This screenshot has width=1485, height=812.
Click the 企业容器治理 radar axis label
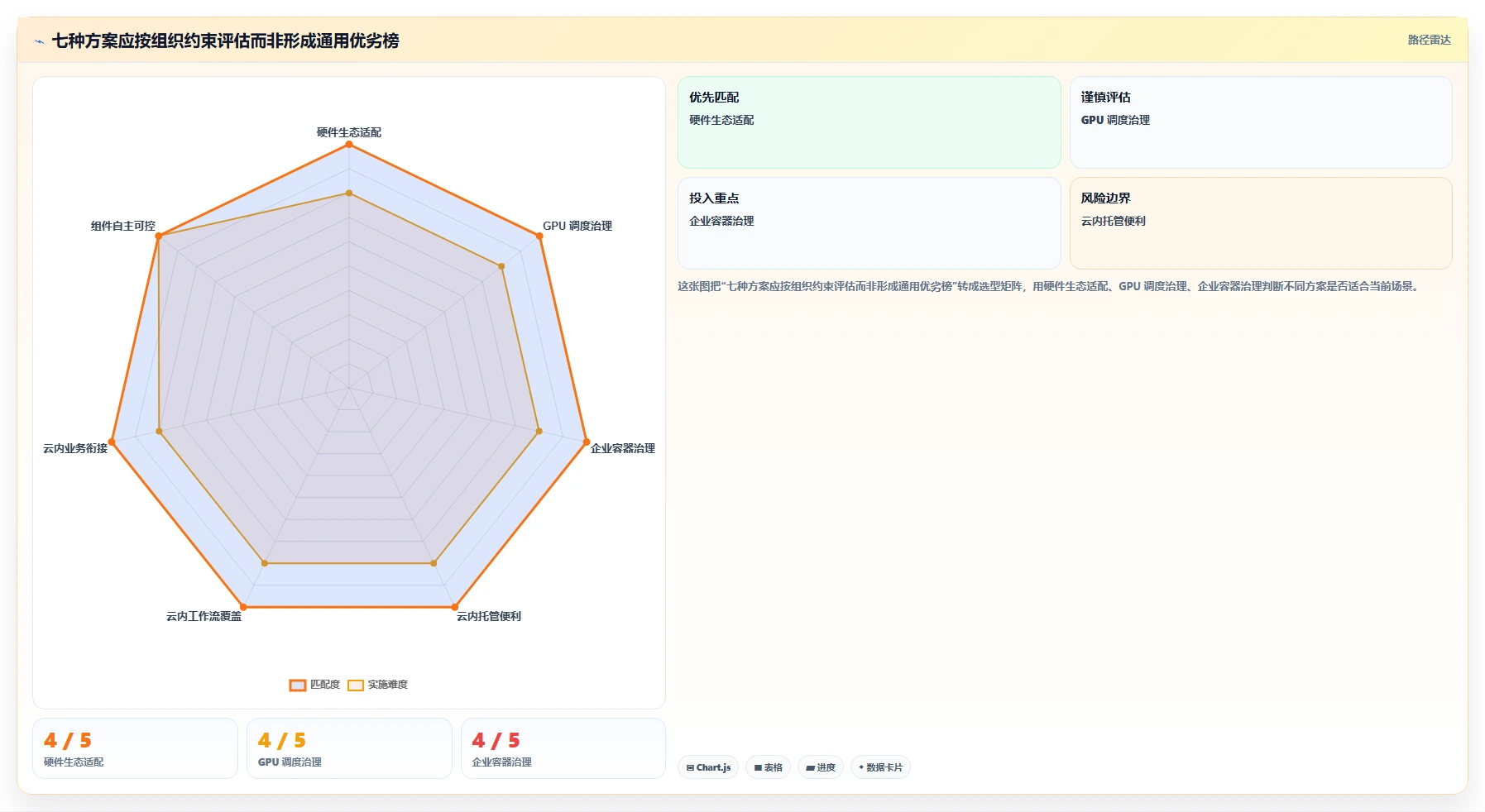pyautogui.click(x=623, y=448)
